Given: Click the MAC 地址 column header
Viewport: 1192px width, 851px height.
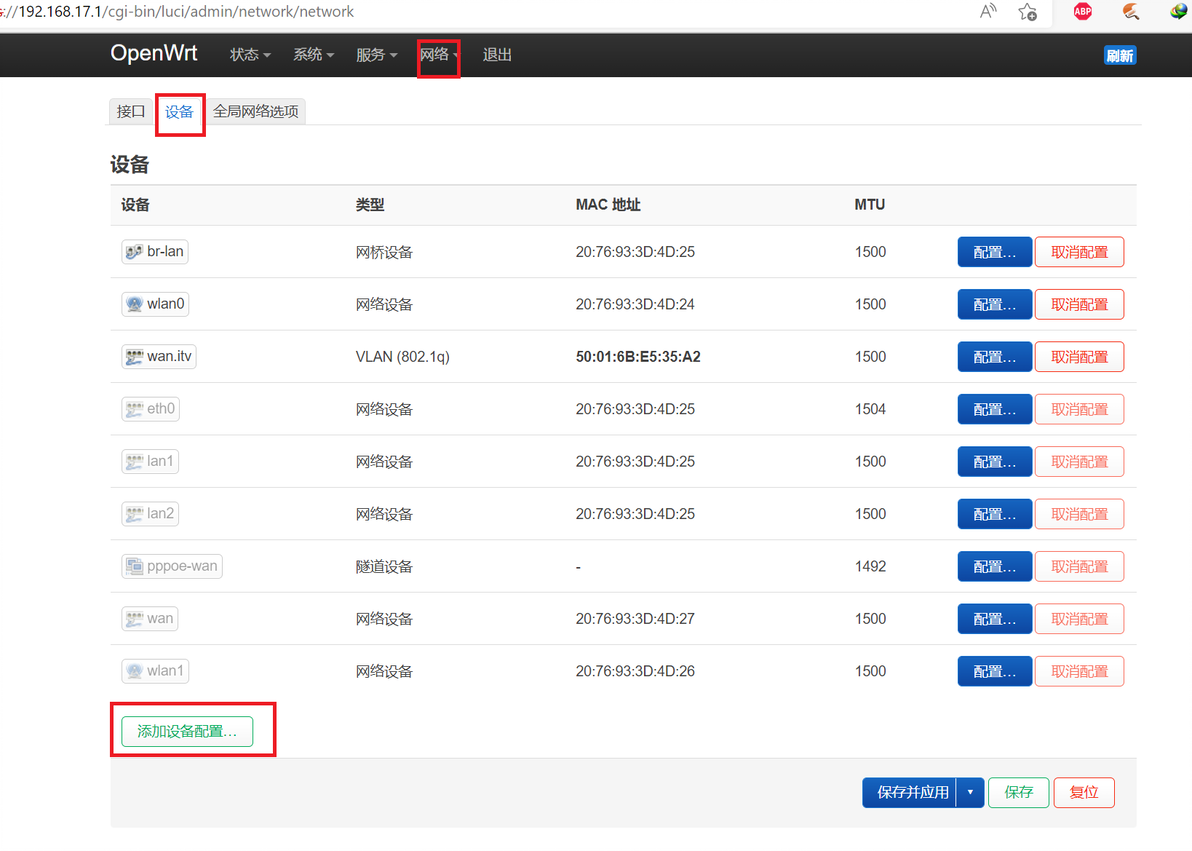Looking at the screenshot, I should click(607, 205).
